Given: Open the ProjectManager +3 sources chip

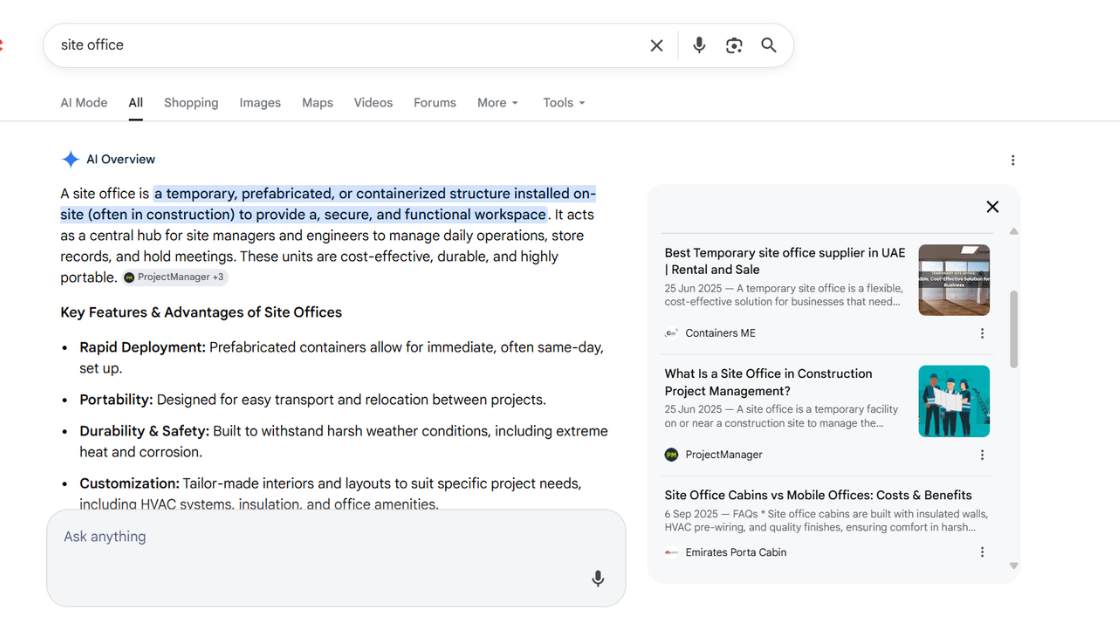Looking at the screenshot, I should 175,277.
